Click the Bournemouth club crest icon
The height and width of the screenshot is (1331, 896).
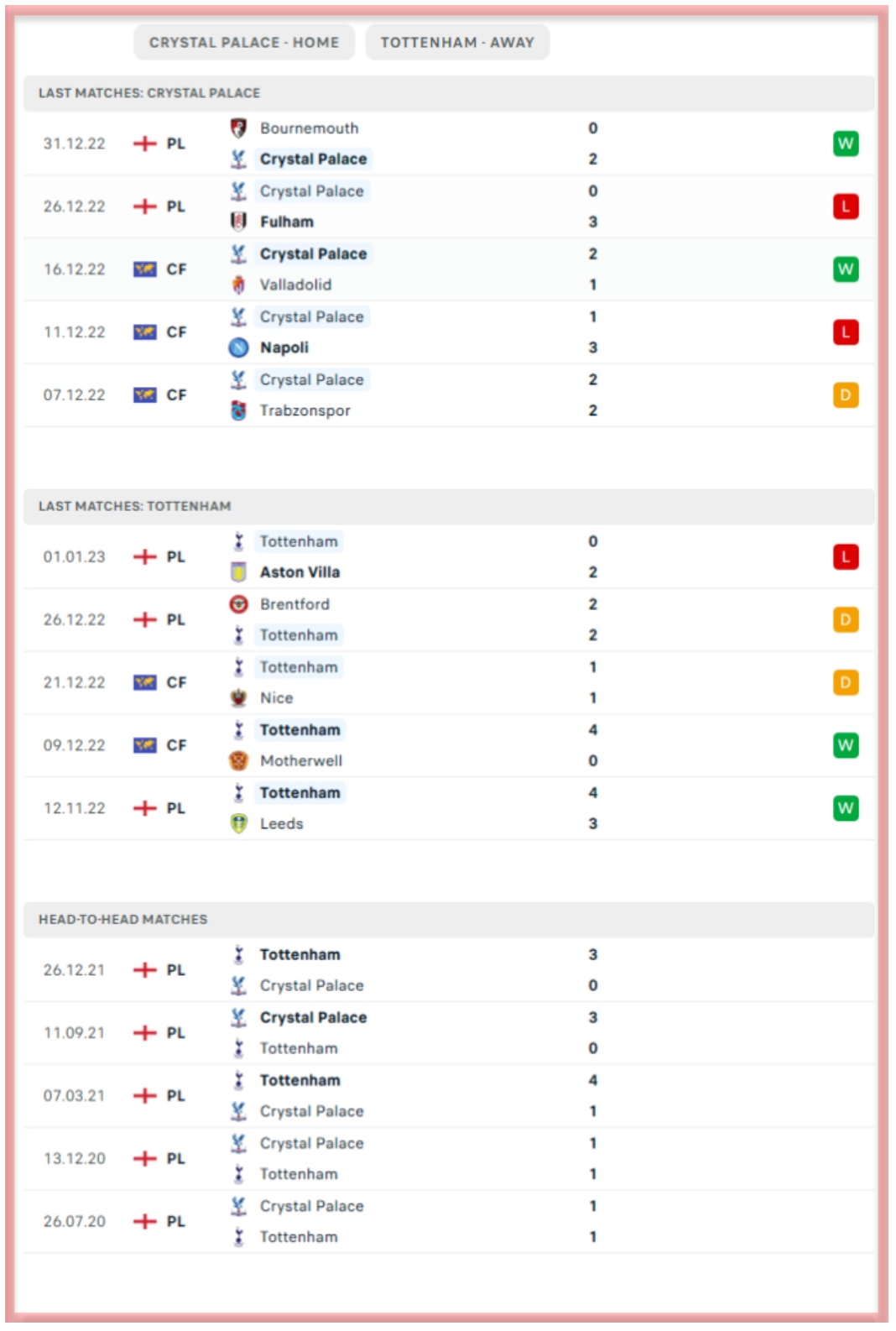238,128
